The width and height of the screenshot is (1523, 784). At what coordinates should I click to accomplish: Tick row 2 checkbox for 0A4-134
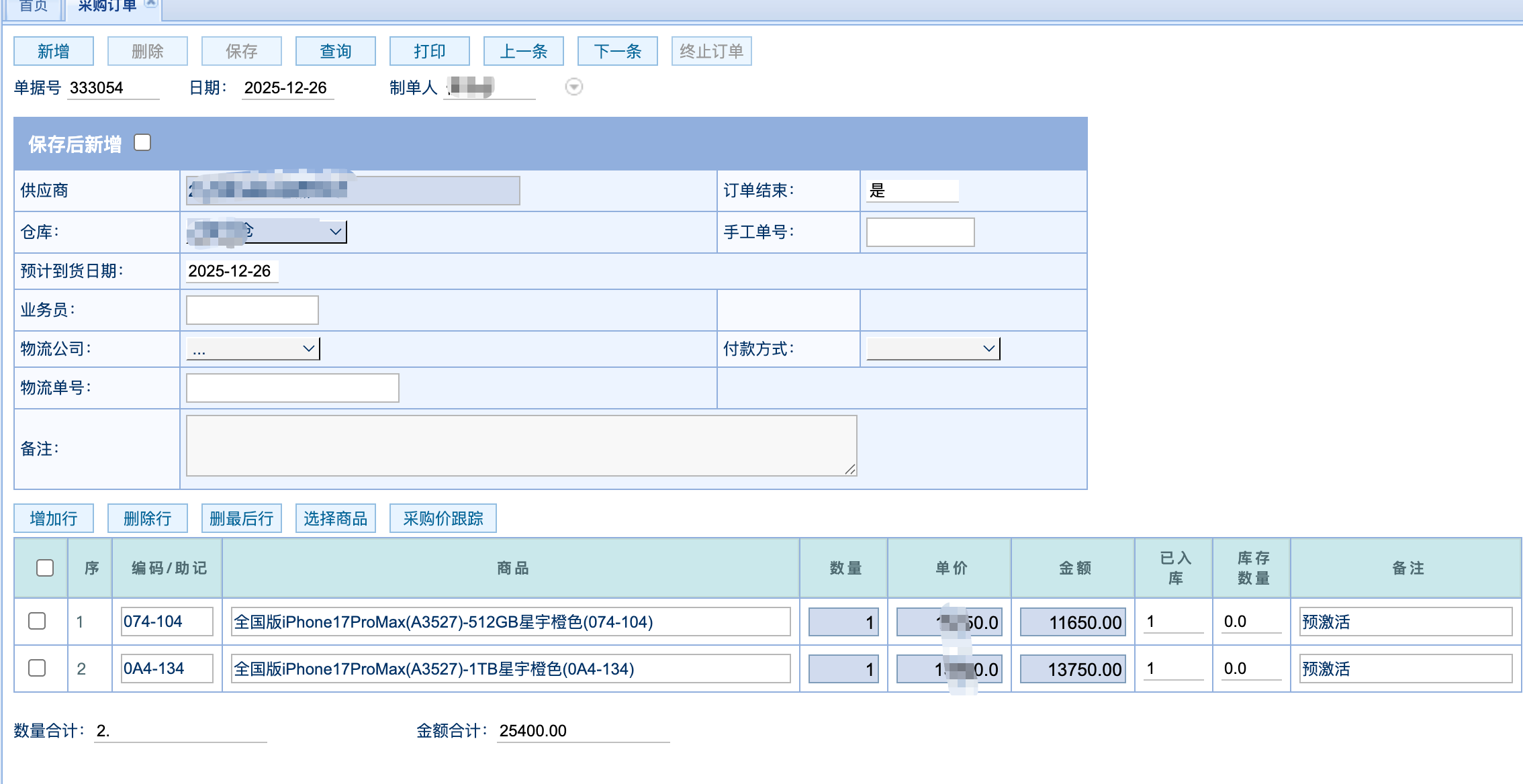tap(37, 669)
